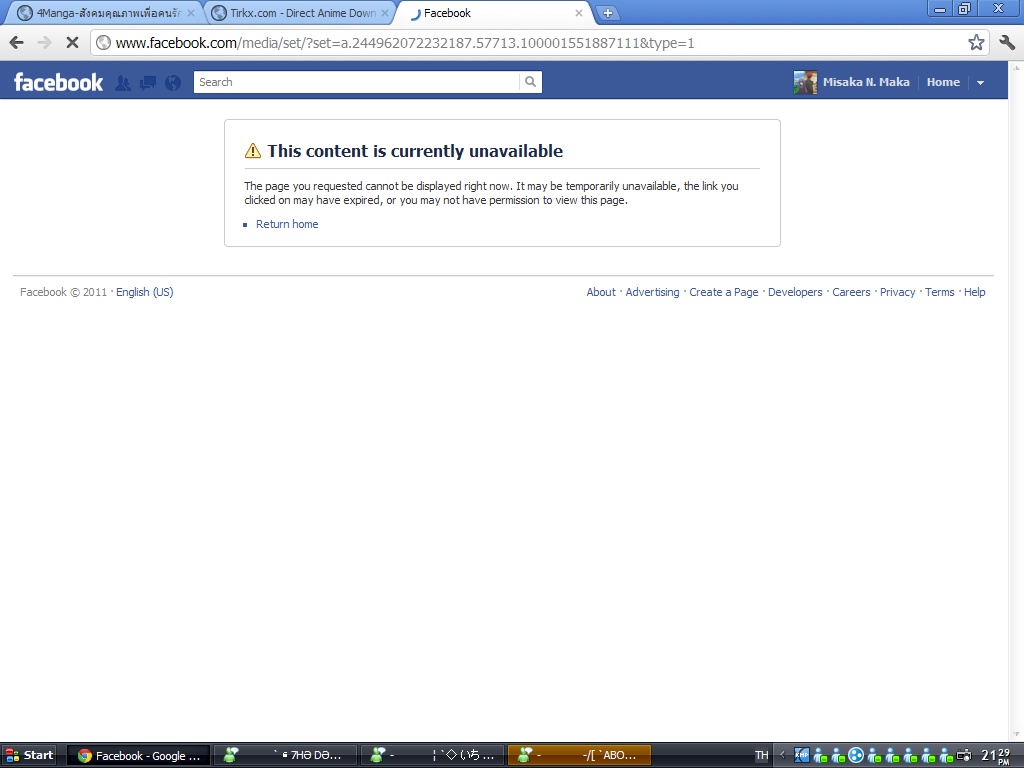Open the account dropdown arrow next to Home
Screen dimensions: 1024x768
point(980,83)
